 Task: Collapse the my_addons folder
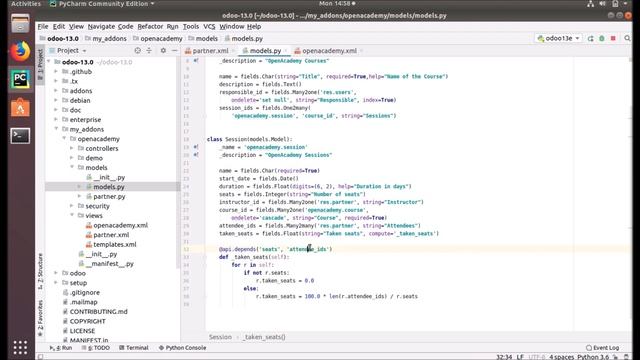pyautogui.click(x=56, y=129)
